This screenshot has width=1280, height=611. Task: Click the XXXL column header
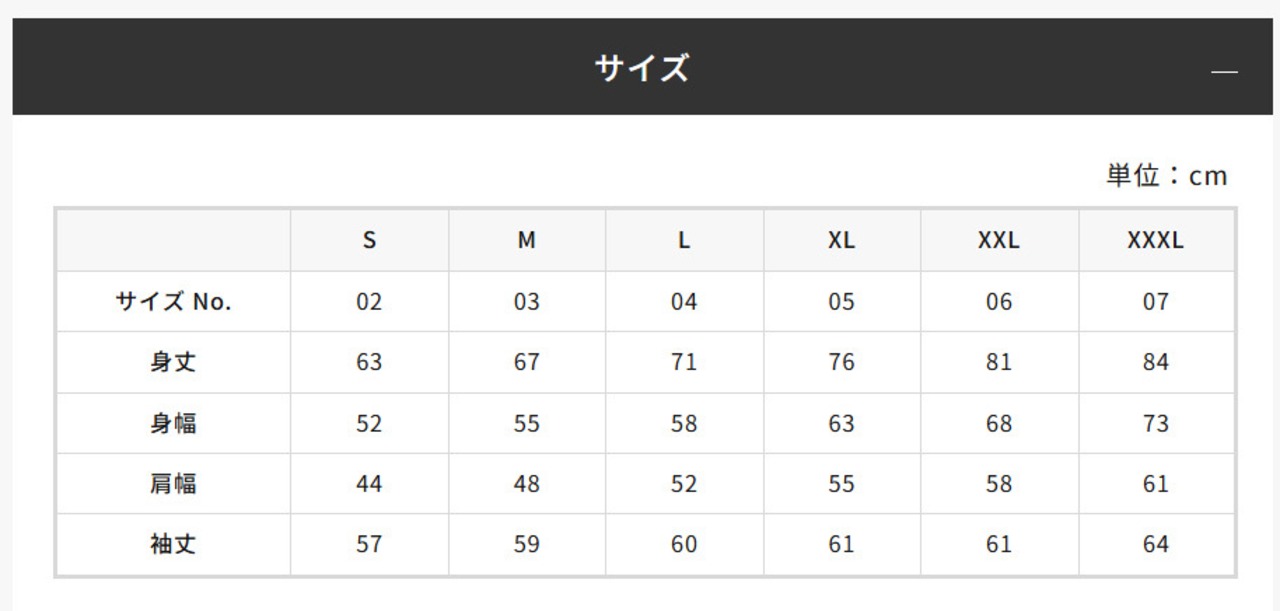click(1155, 241)
